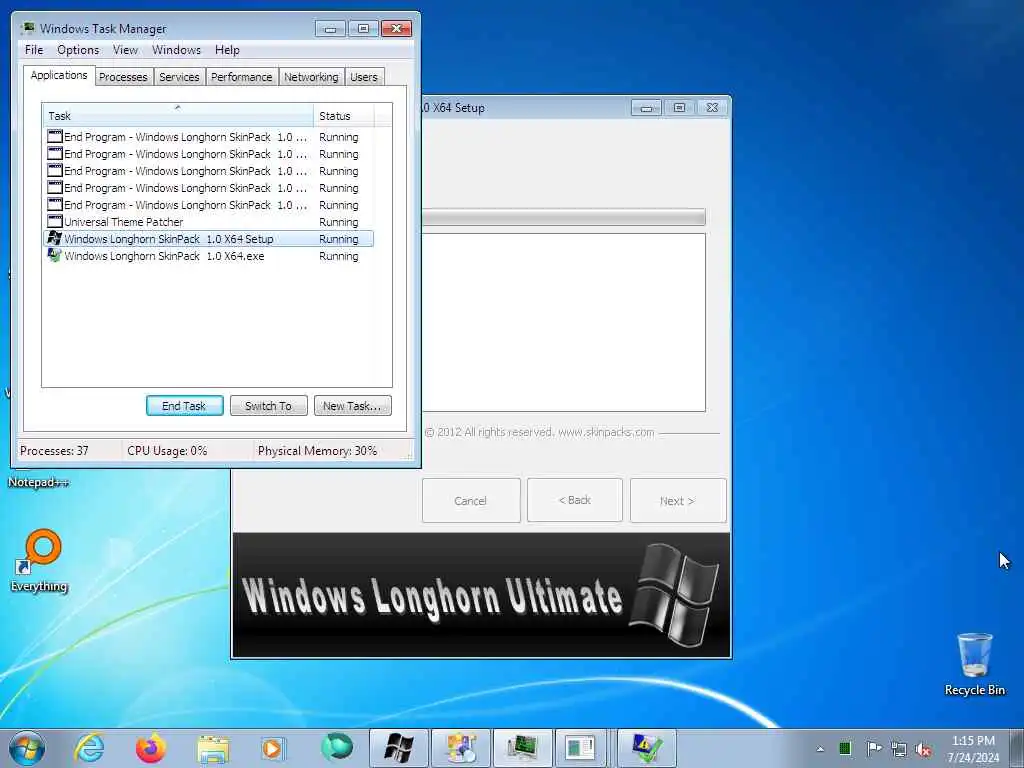Switch to the Applications tab
This screenshot has height=768, width=1024.
[x=59, y=75]
